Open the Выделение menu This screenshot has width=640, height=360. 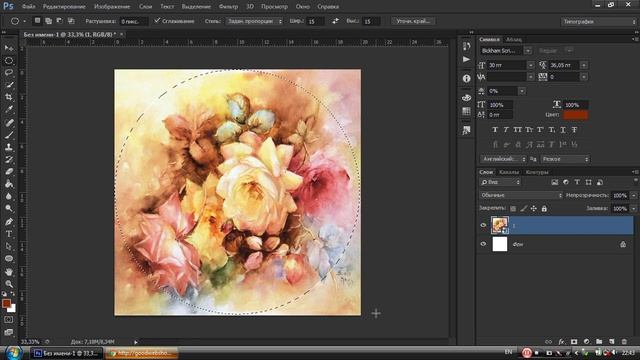tap(196, 7)
